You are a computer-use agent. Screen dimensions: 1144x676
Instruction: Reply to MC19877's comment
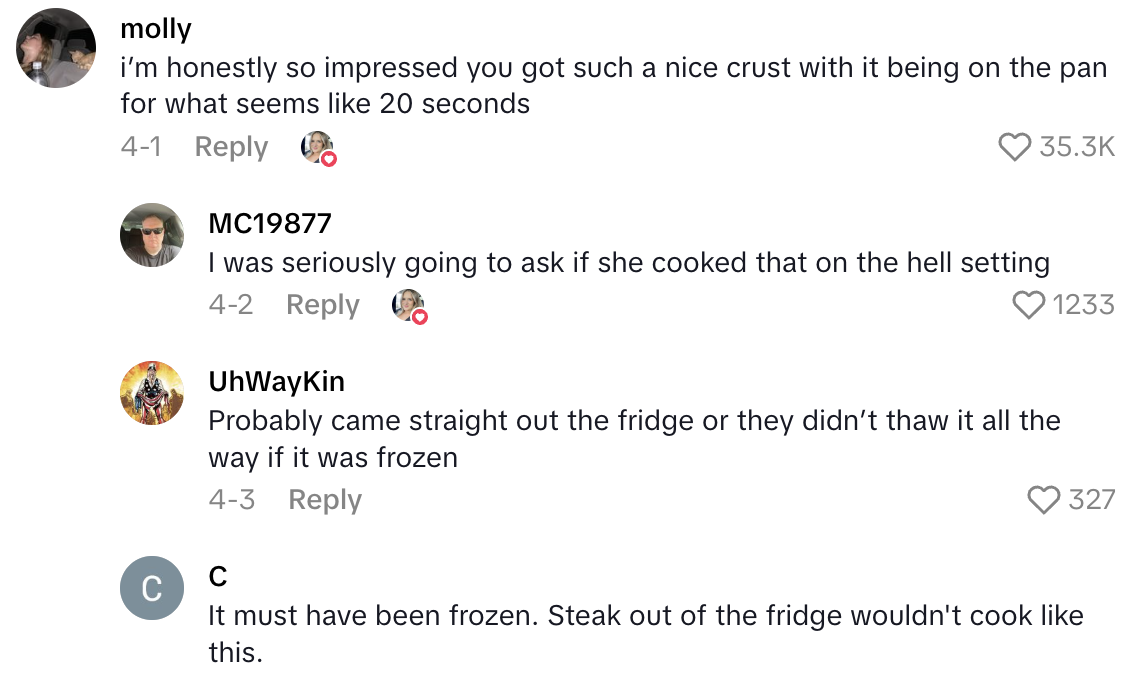coord(322,305)
